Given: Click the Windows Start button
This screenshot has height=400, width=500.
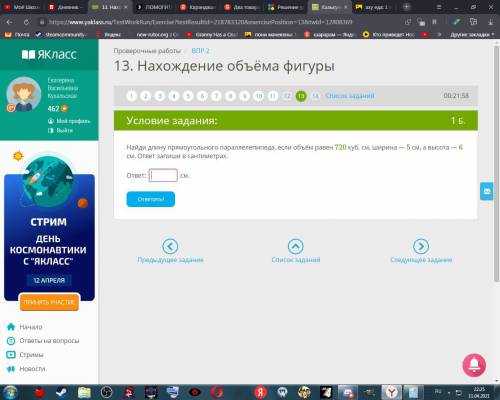Looking at the screenshot, I should tap(11, 392).
